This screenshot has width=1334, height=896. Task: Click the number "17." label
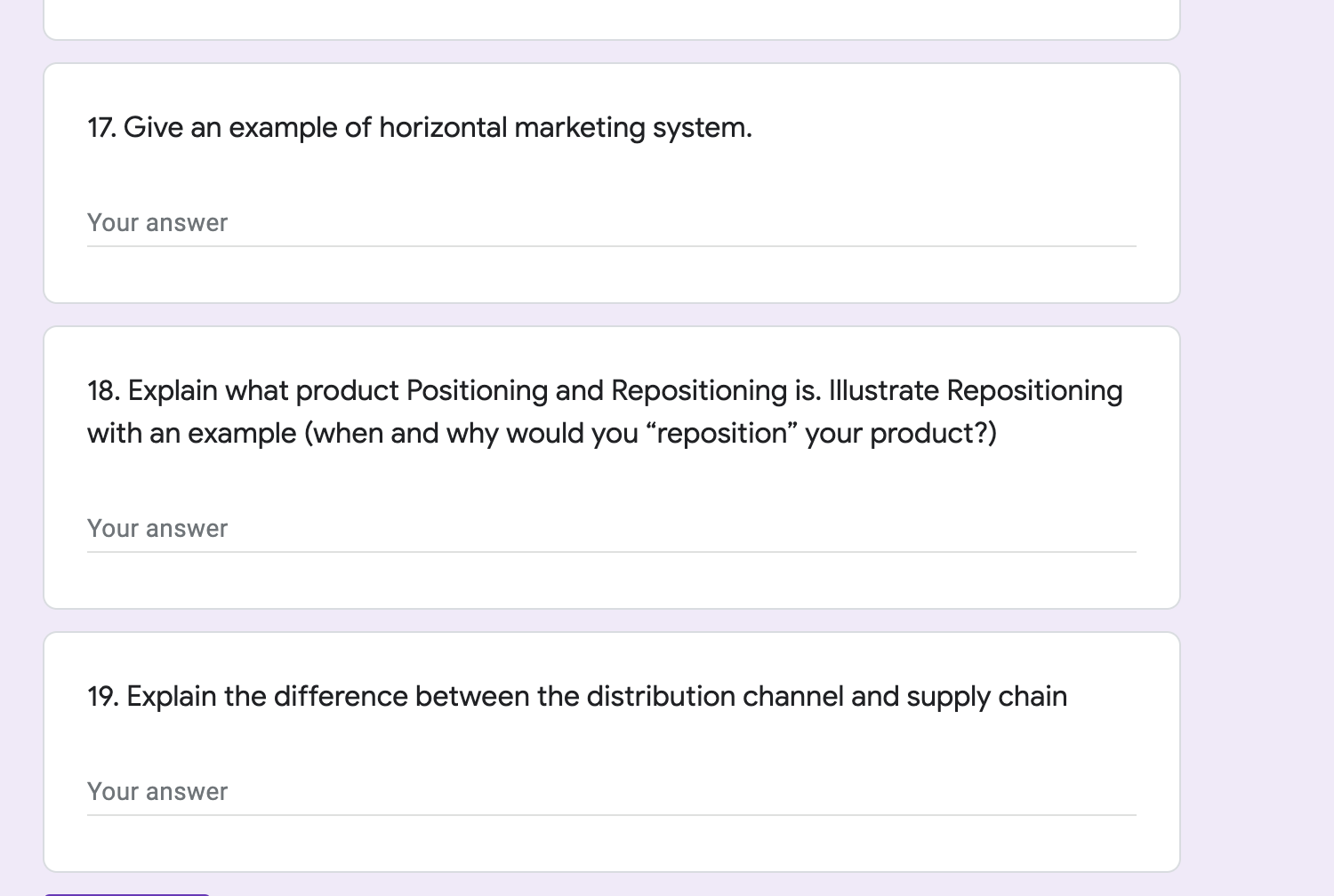(101, 128)
